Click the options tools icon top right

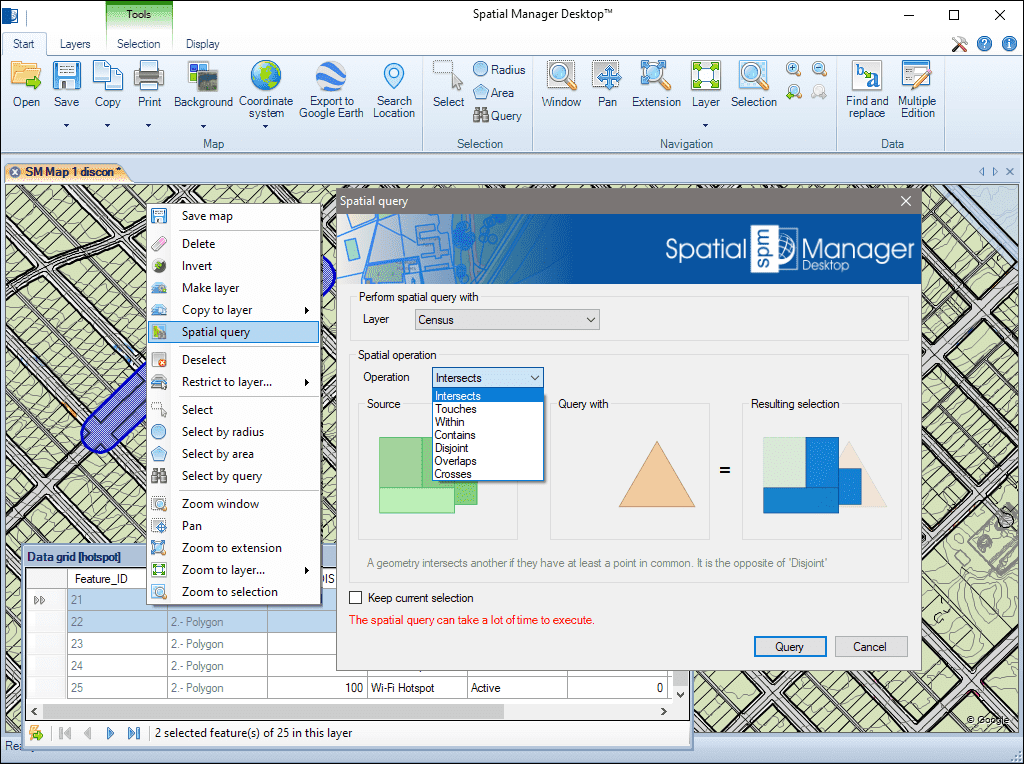pos(959,44)
